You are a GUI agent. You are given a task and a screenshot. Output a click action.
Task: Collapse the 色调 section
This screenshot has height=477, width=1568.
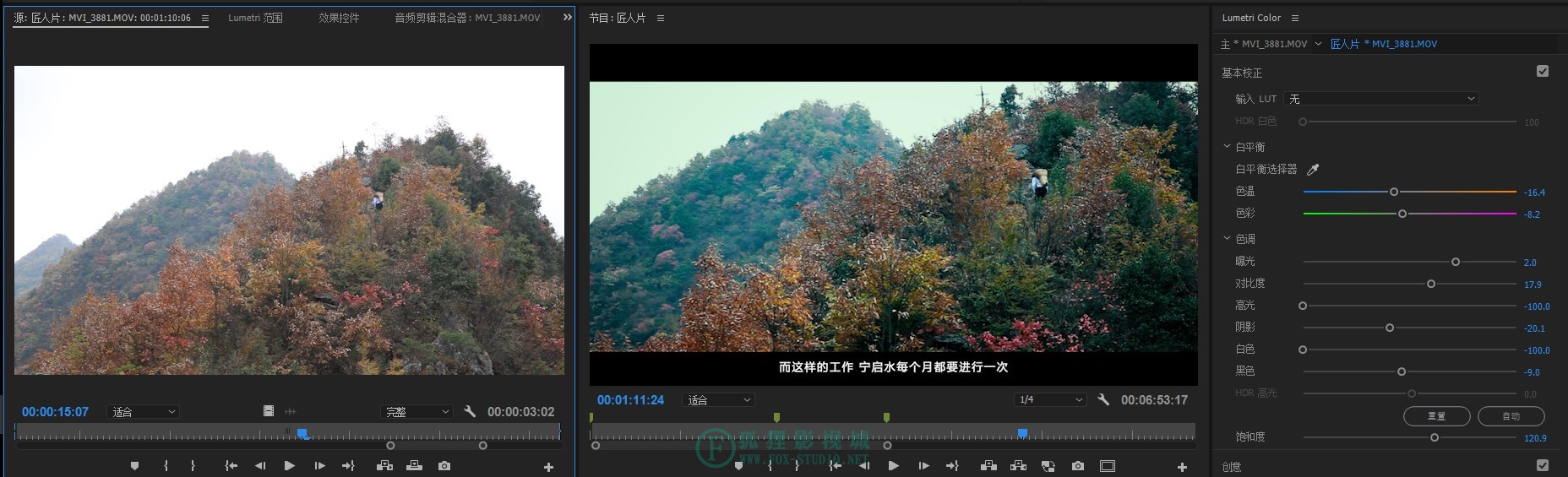click(x=1228, y=238)
